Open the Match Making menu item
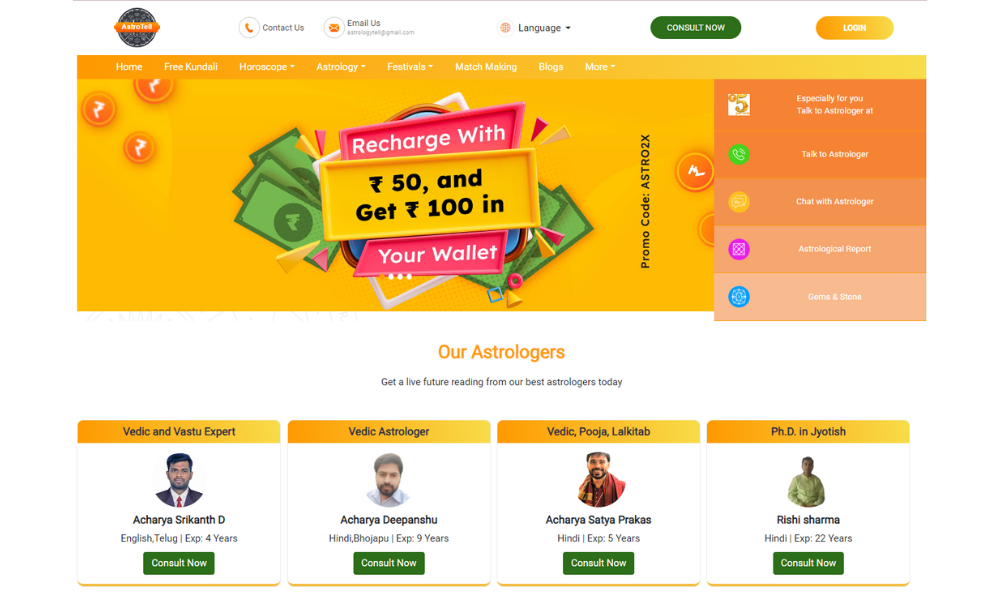 (486, 67)
